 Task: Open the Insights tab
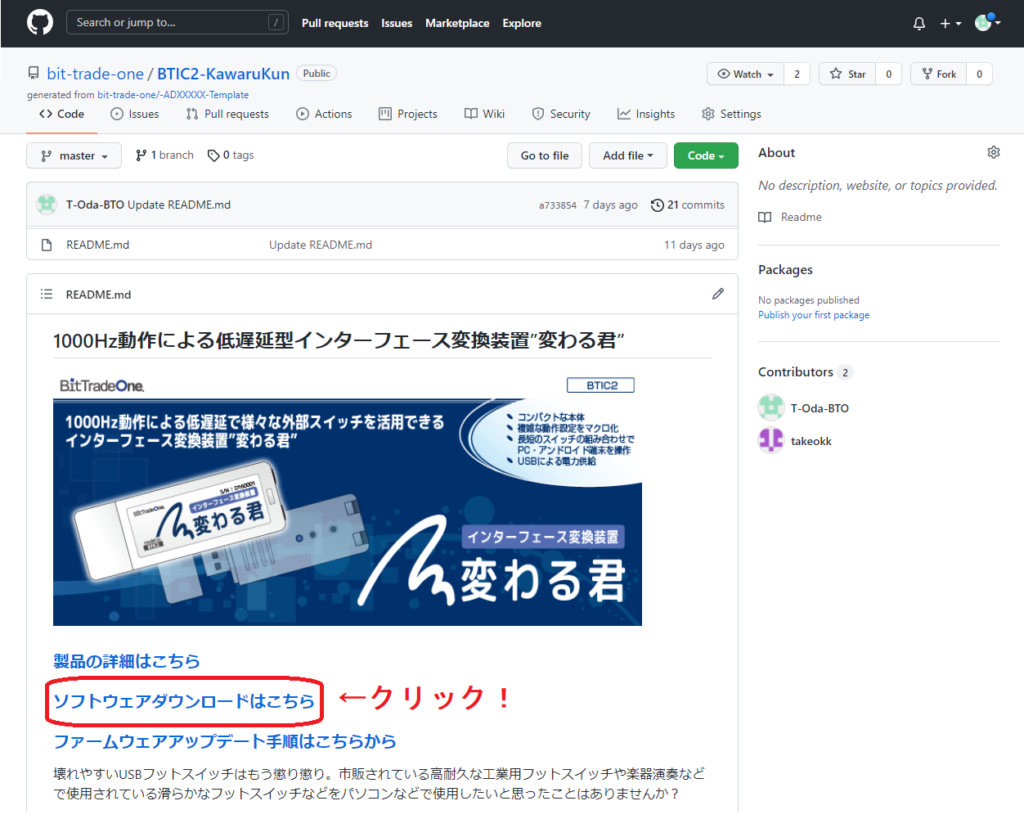click(646, 114)
